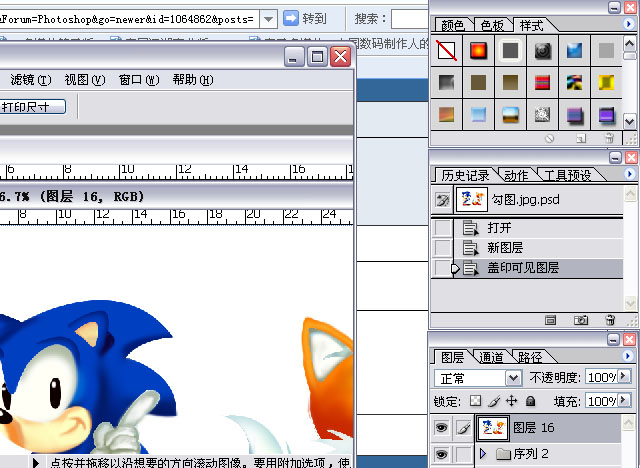Click clear style icon in Styles panel footer
This screenshot has height=468, width=640.
pyautogui.click(x=550, y=139)
